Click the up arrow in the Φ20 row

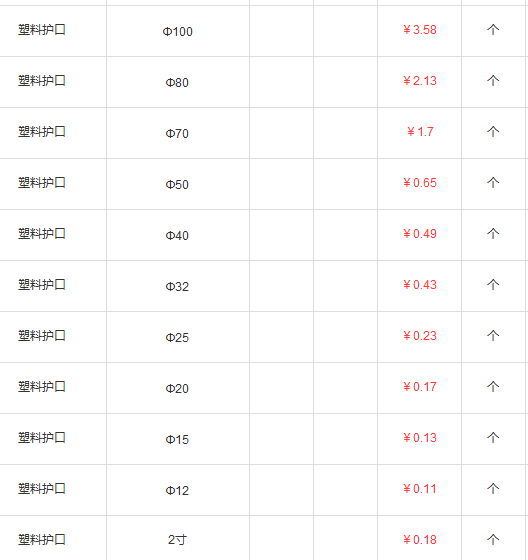pos(493,387)
